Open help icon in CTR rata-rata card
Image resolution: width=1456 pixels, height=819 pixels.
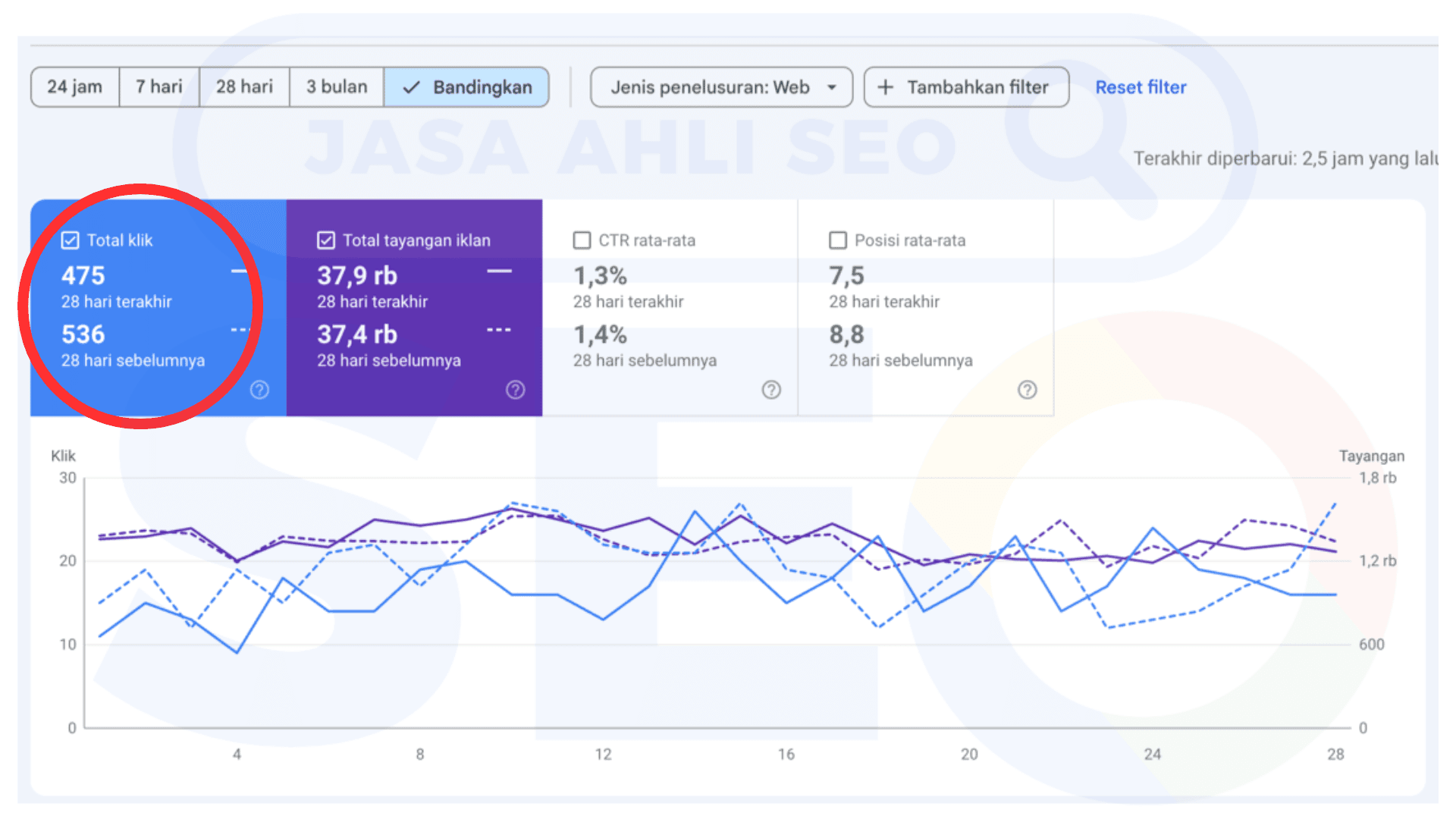(x=771, y=390)
